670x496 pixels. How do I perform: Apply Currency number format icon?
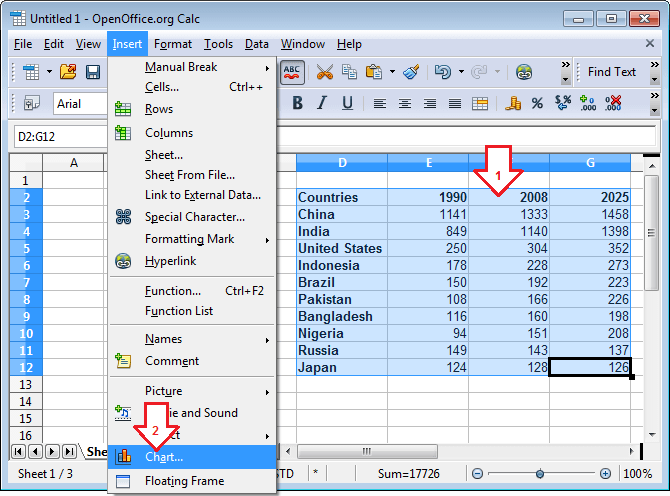click(x=514, y=103)
